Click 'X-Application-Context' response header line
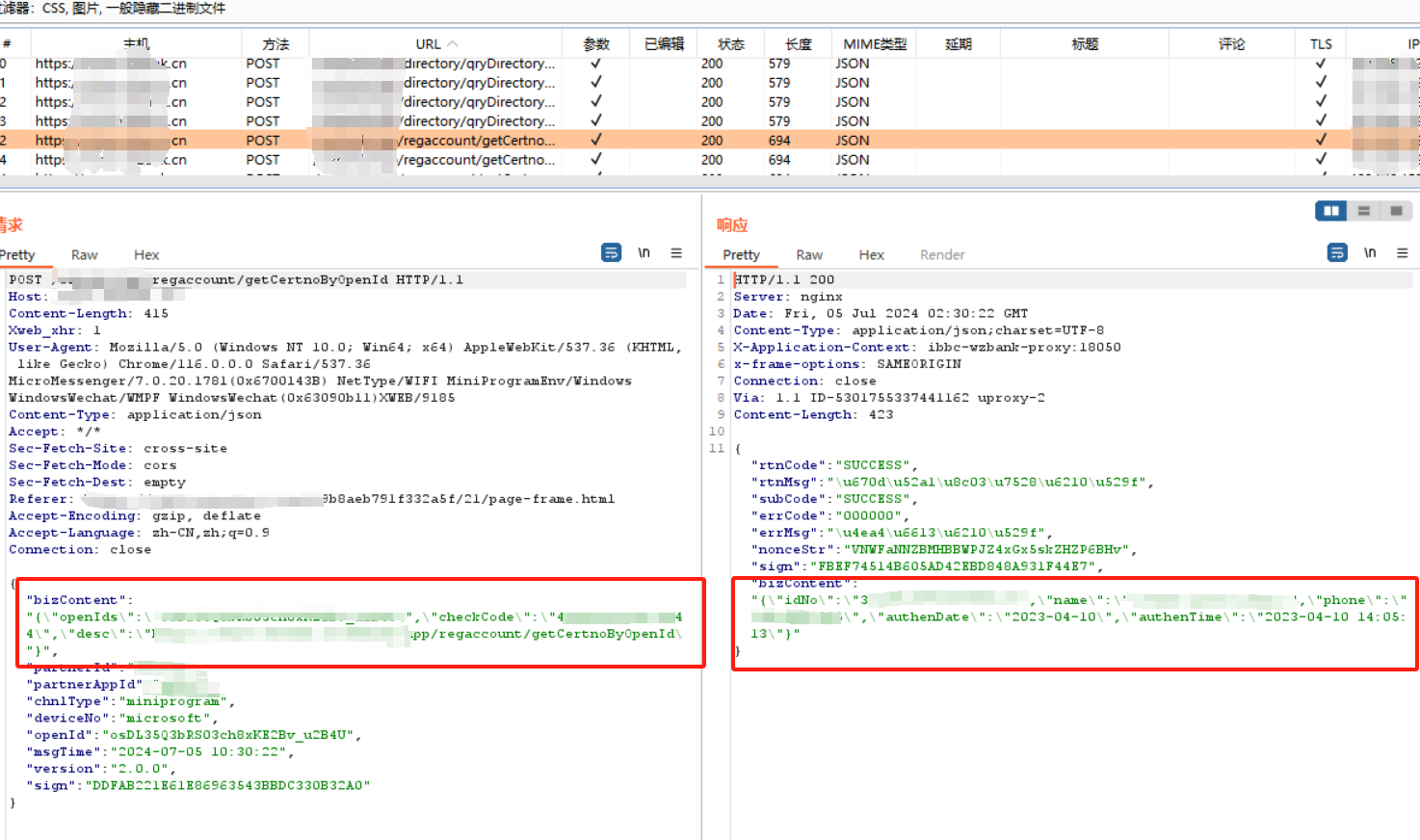1420x840 pixels. (x=927, y=348)
